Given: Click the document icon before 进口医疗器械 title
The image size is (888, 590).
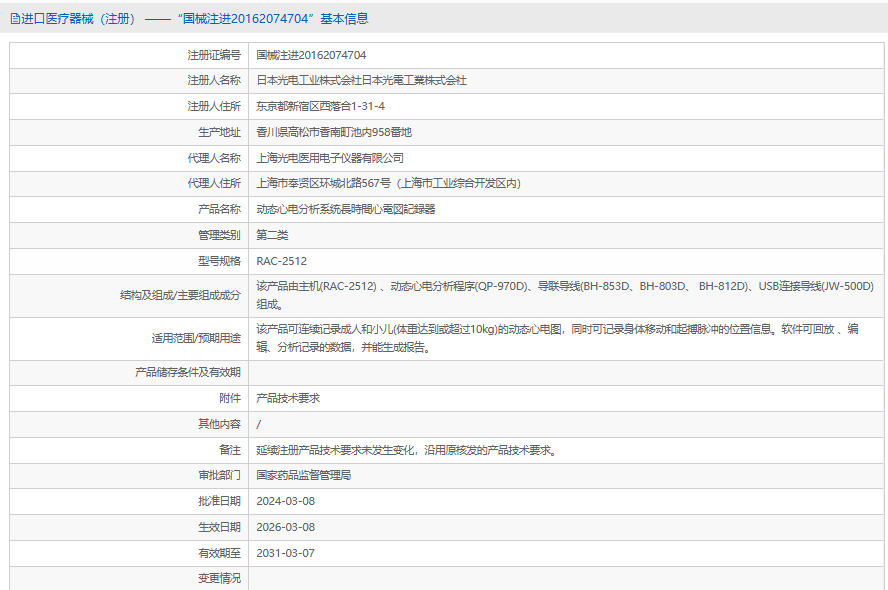Looking at the screenshot, I should (x=15, y=19).
